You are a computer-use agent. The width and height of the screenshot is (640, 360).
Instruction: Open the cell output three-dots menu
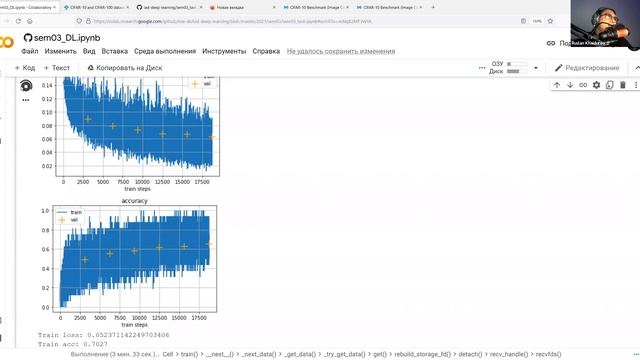coord(26,100)
